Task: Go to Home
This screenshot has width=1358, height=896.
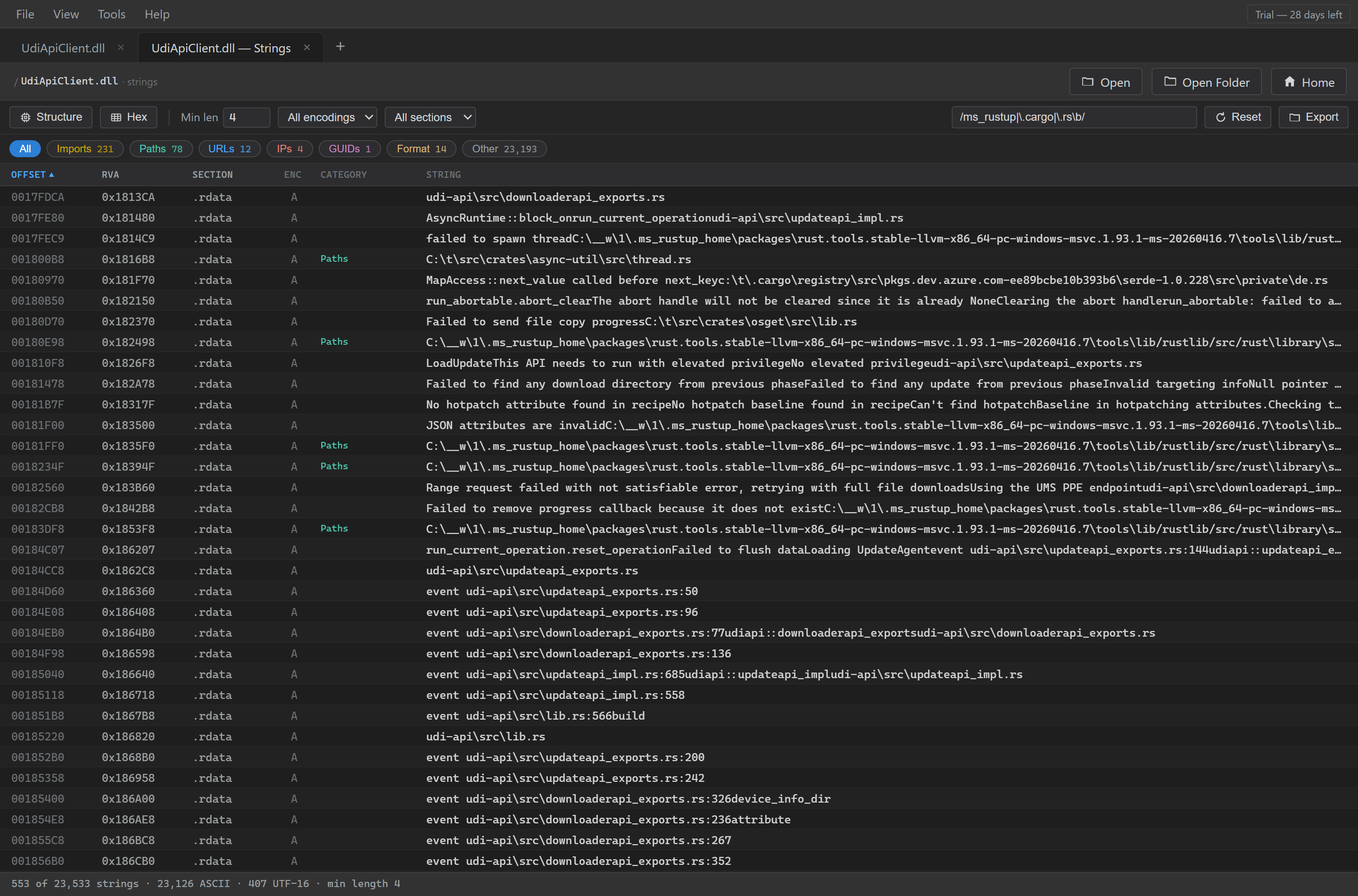Action: pos(1309,82)
